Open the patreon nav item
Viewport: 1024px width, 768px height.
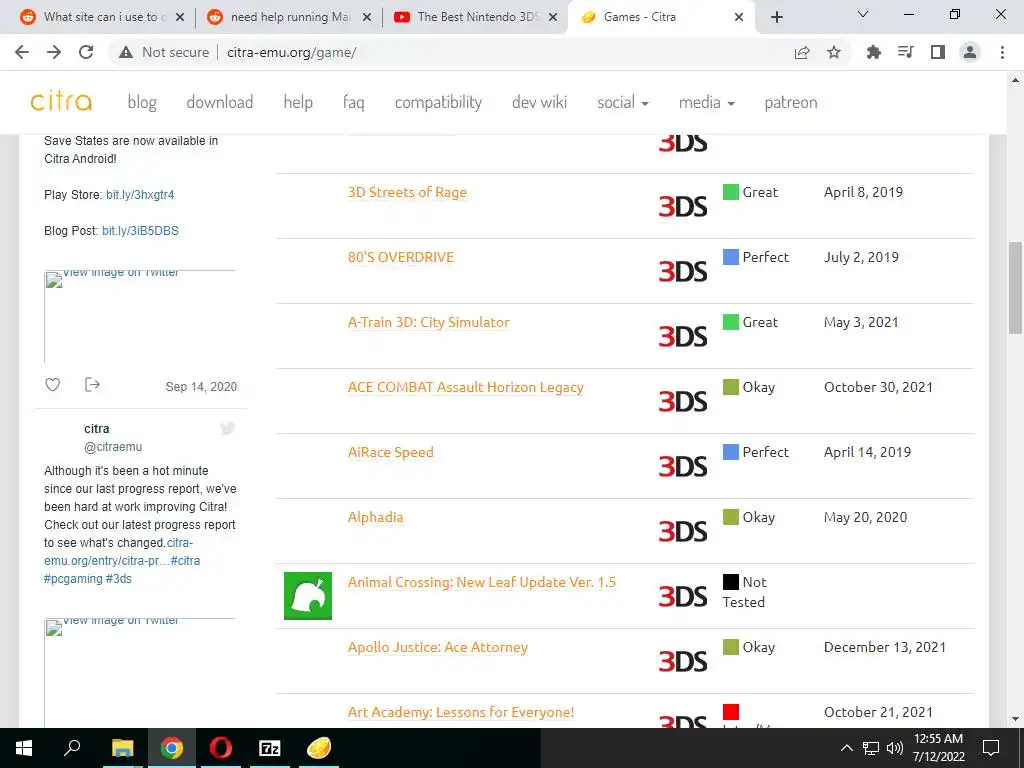point(791,103)
